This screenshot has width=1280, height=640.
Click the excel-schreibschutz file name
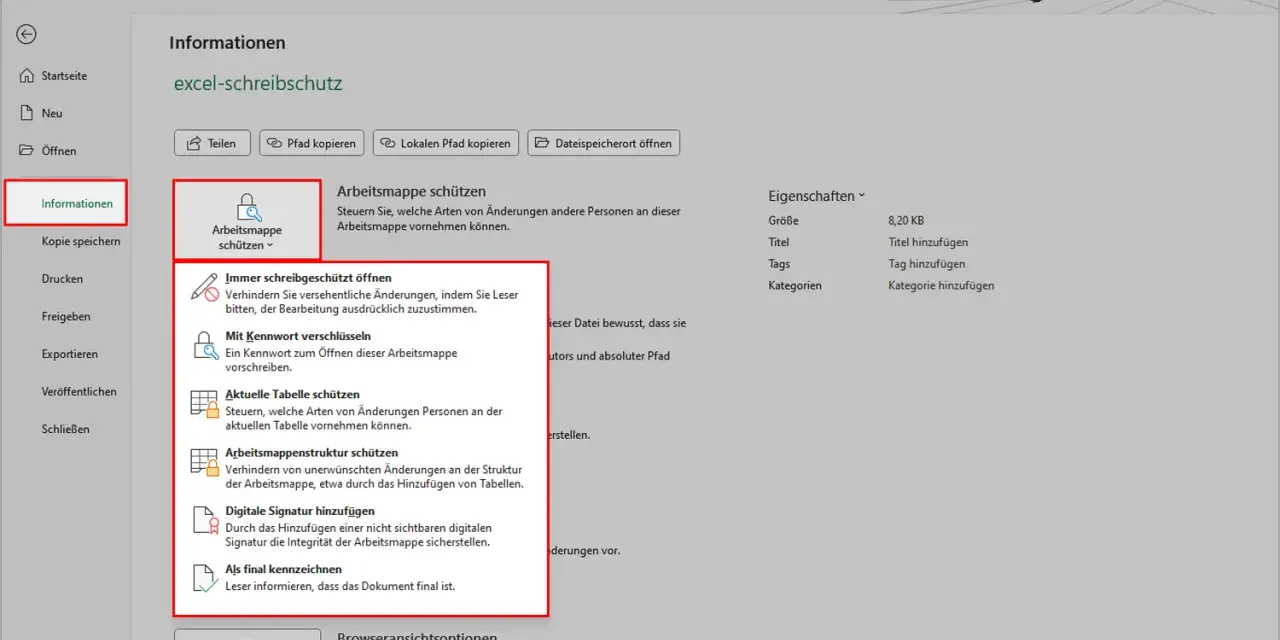(258, 84)
